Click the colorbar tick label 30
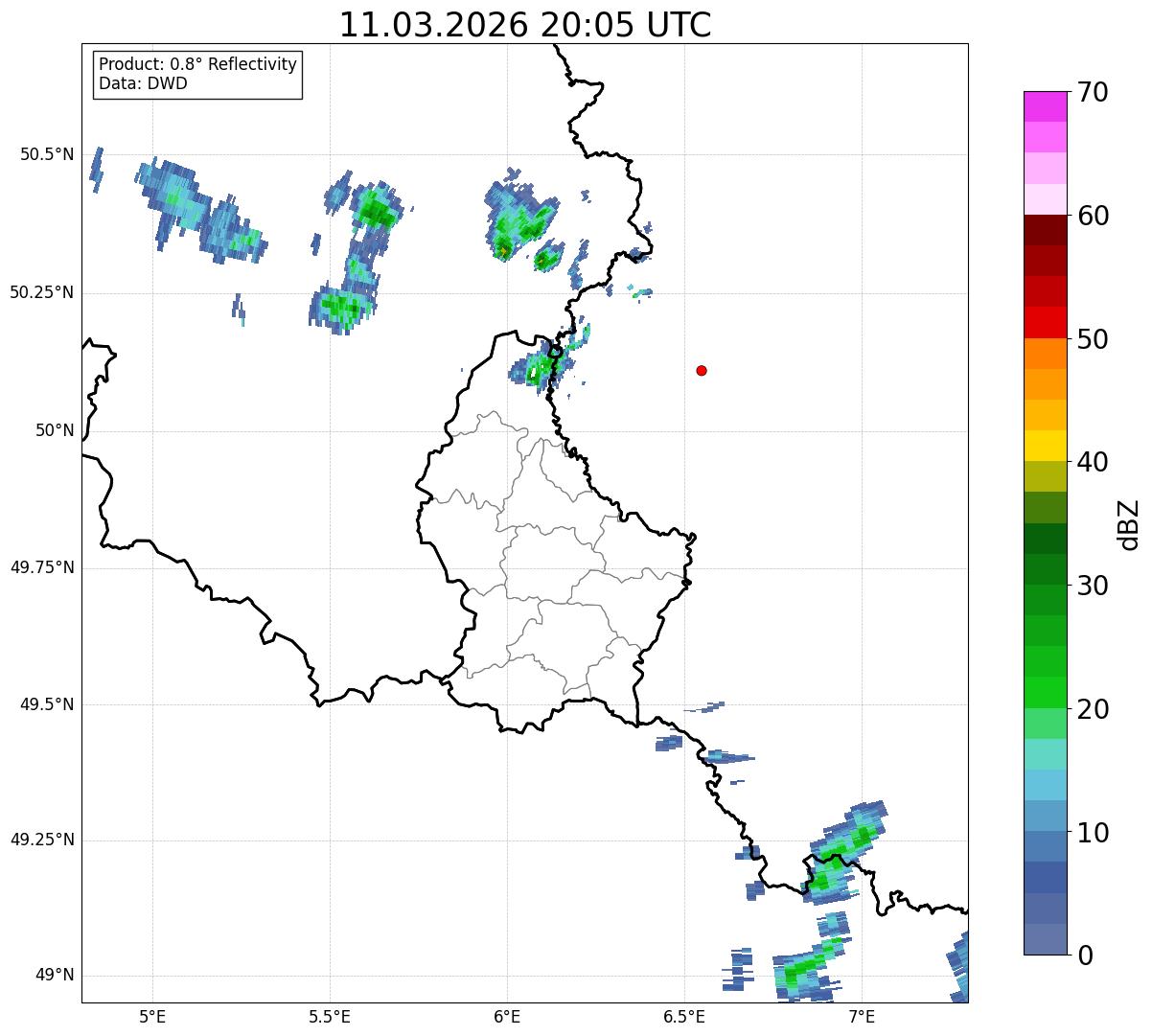This screenshot has height=1036, width=1152. pos(1093,586)
